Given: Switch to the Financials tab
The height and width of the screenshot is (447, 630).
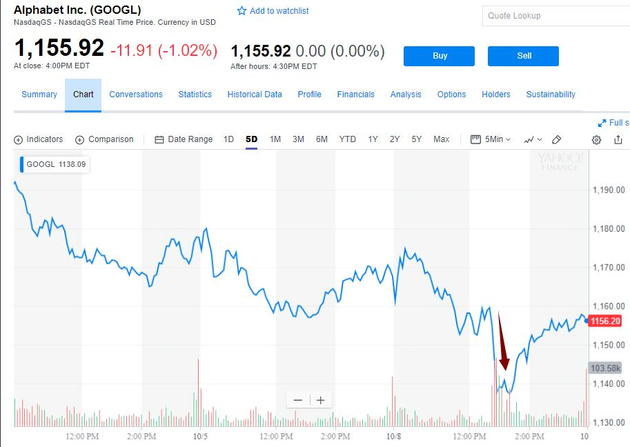Looking at the screenshot, I should (x=355, y=94).
